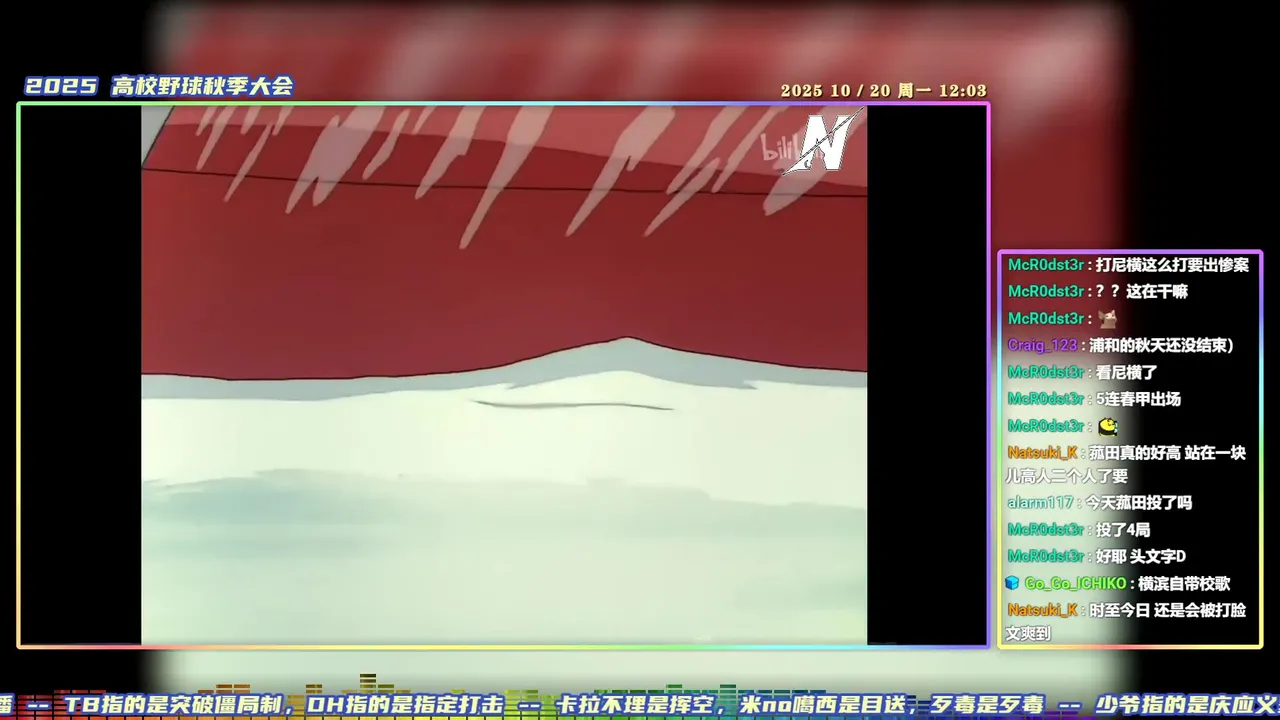Click ticker text 米no嘀西是目送
Image resolution: width=1280 pixels, height=720 pixels.
click(822, 705)
